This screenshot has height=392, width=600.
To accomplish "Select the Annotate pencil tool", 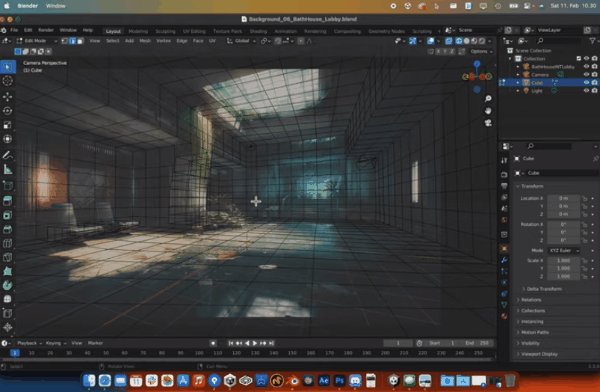I will [7, 155].
